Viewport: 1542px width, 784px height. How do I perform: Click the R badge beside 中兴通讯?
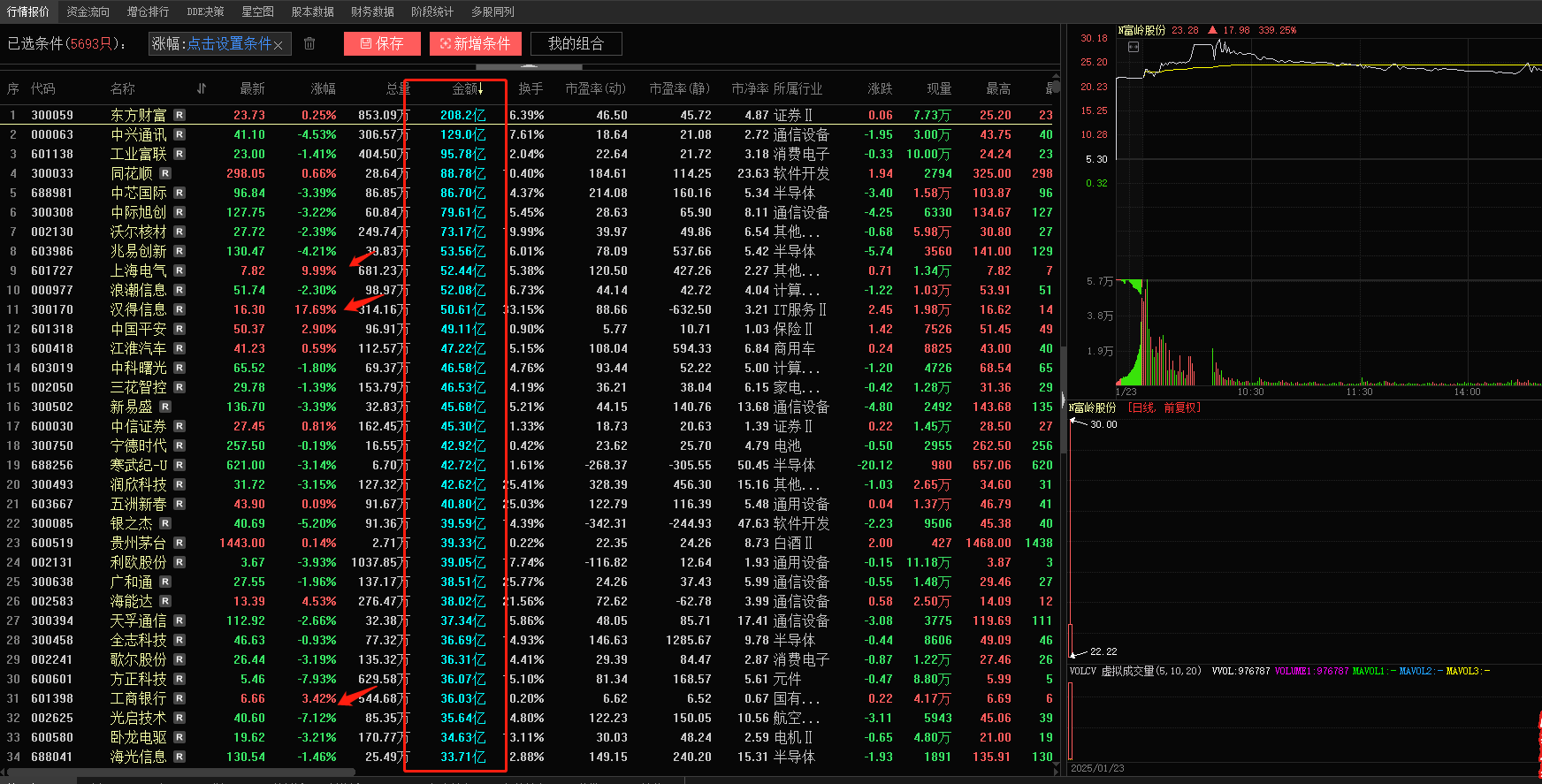point(179,134)
